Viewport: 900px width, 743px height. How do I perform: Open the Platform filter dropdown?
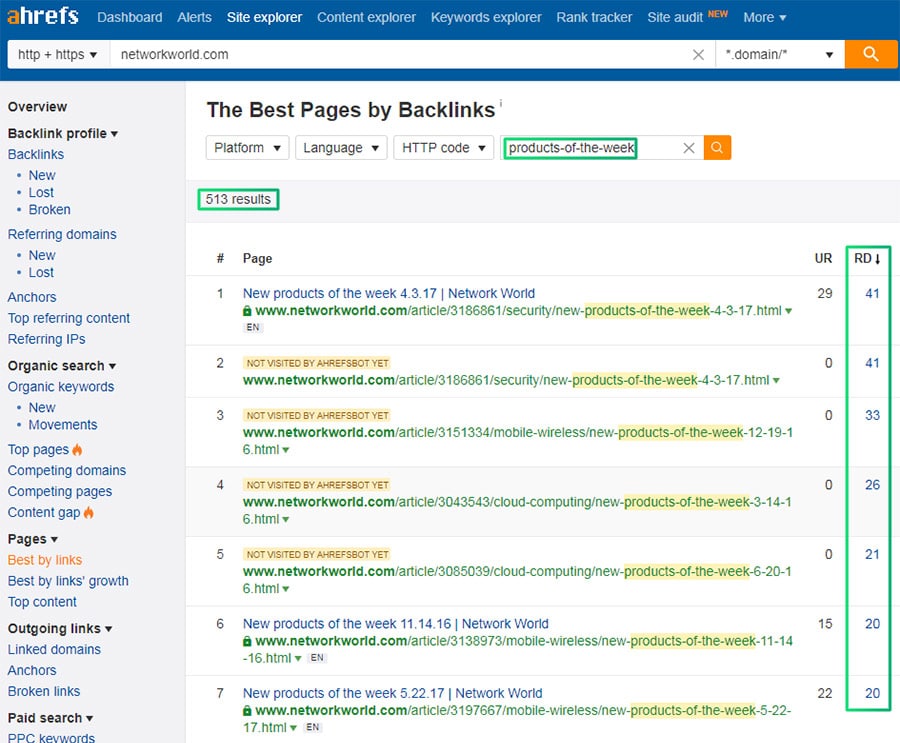tap(247, 148)
